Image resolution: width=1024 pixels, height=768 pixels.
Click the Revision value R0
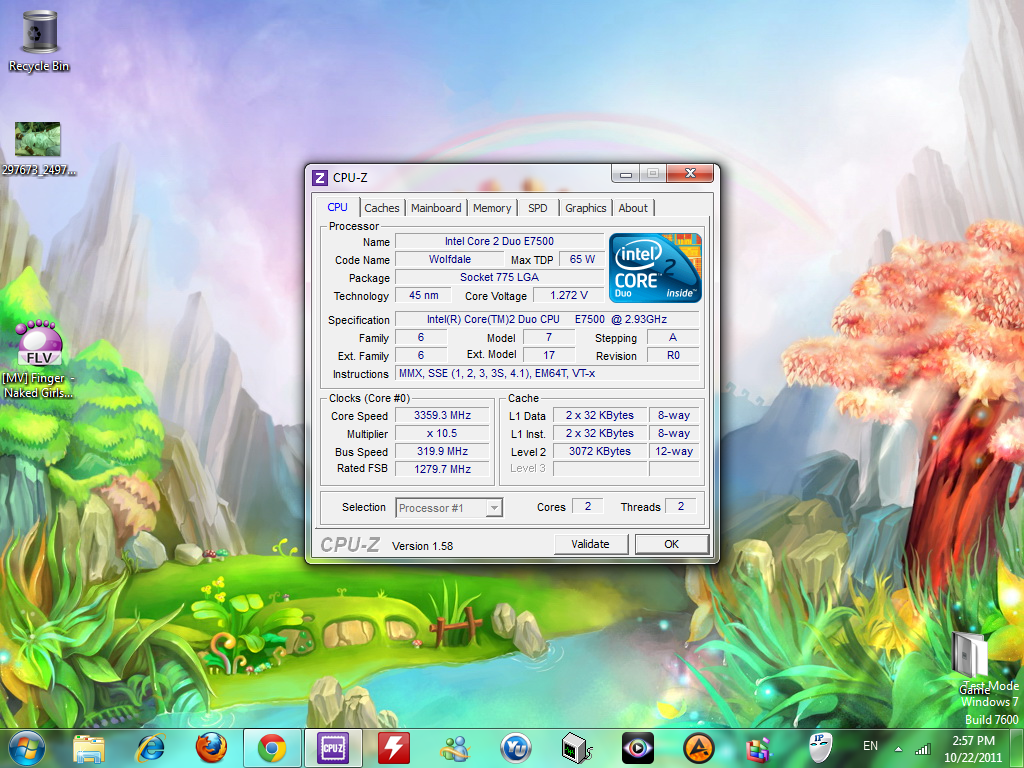(x=673, y=355)
